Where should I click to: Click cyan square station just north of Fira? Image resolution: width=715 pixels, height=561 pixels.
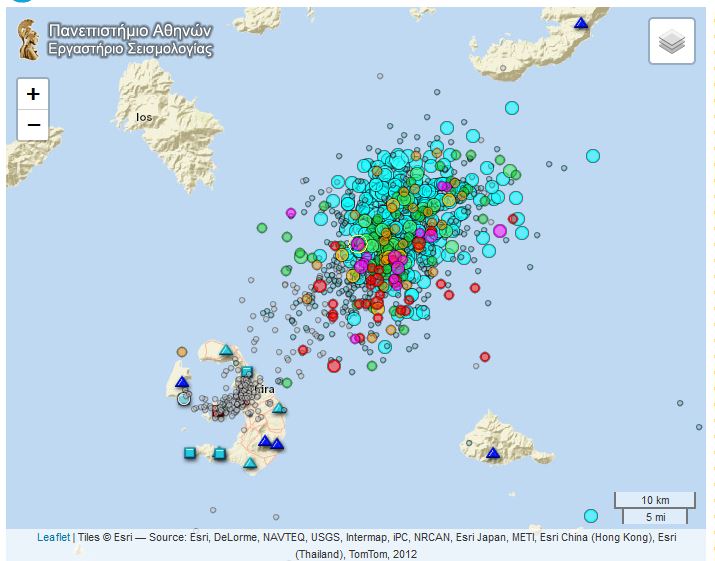tap(247, 372)
